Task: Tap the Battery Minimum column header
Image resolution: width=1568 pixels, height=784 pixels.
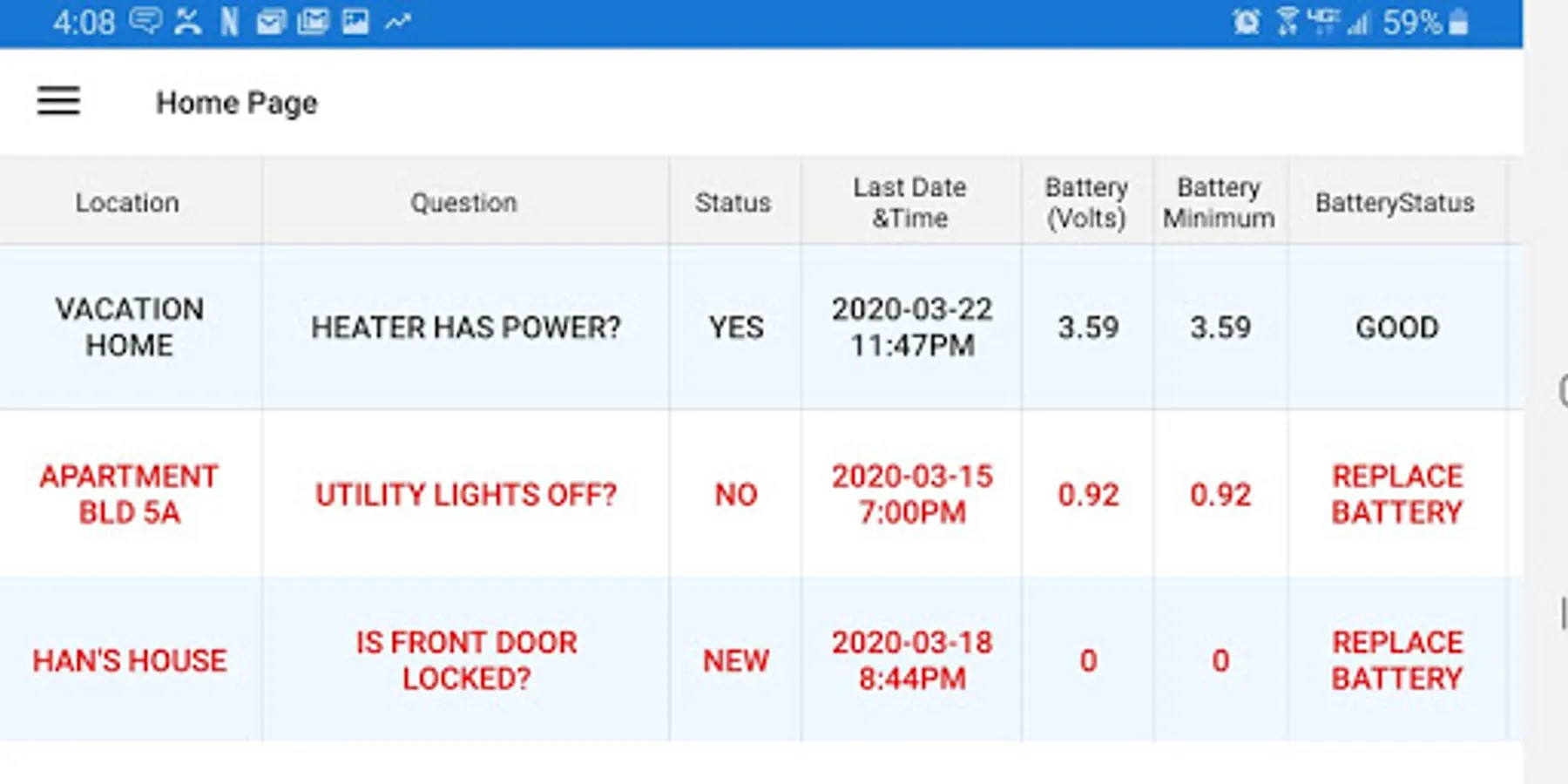Action: point(1219,202)
